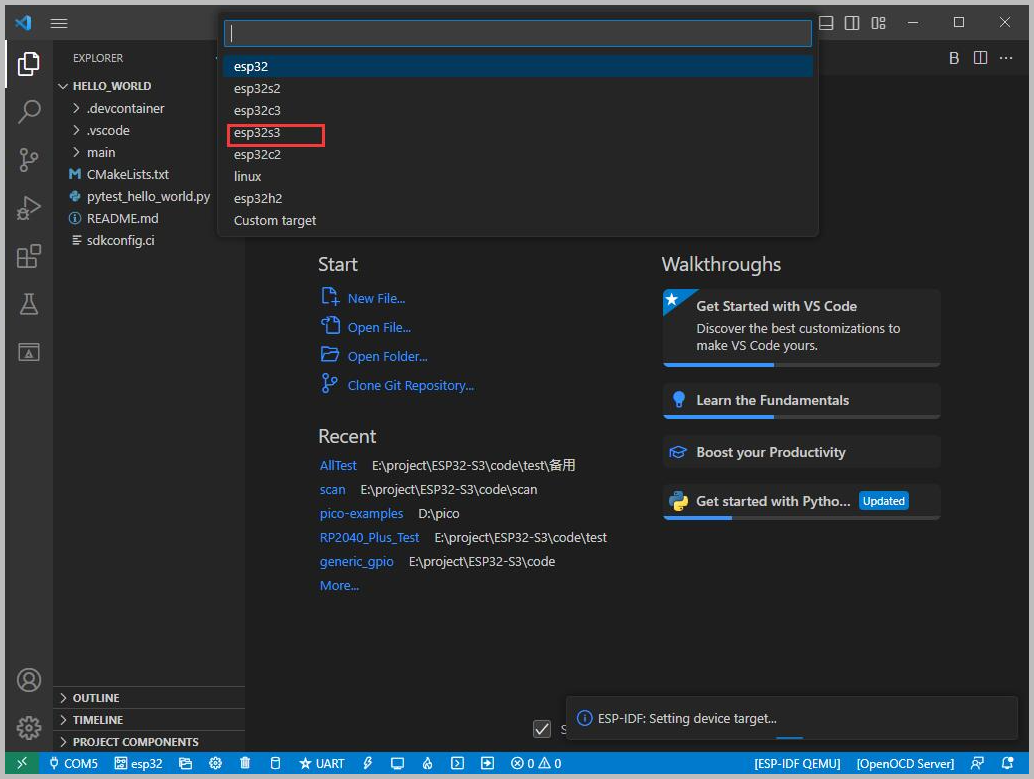Open recent project pico-examples
The image size is (1034, 779).
361,513
